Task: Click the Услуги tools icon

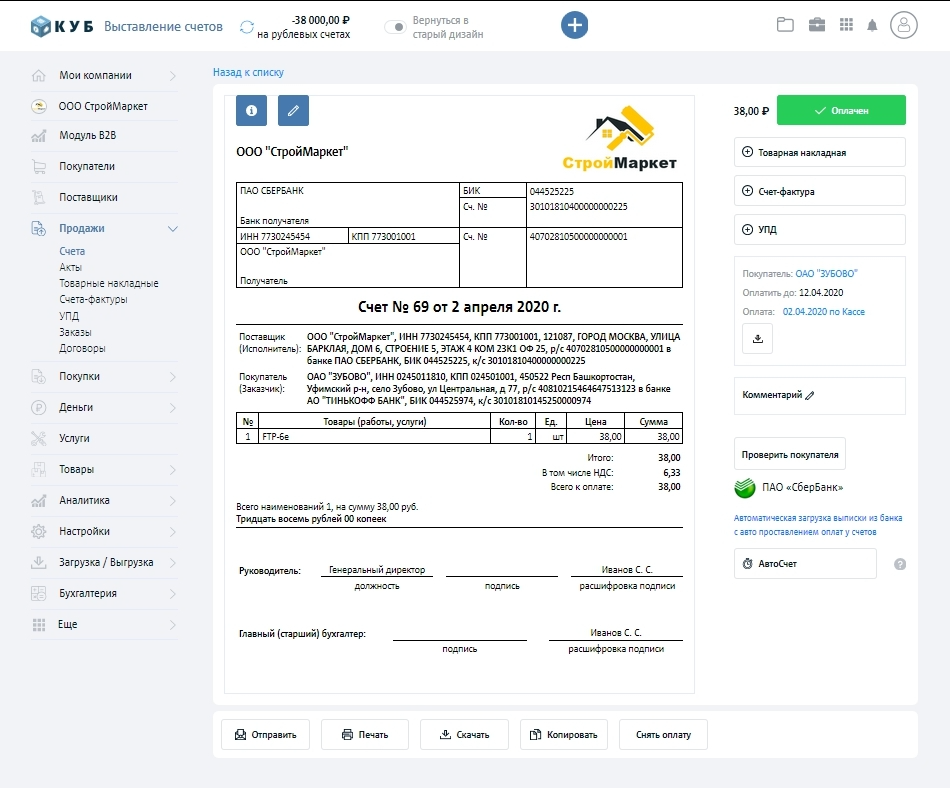Action: (39, 439)
